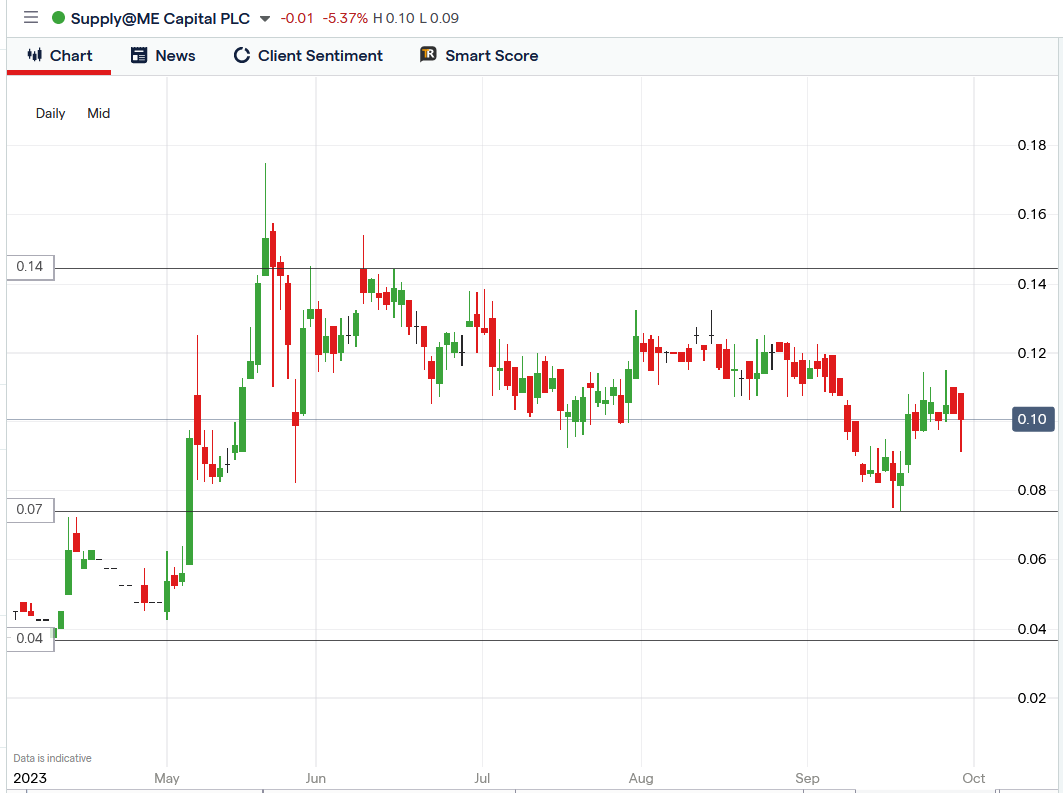Screen dimensions: 1063x793
Task: Expand the Supply@ME Capital PLC dropdown arrow
Action: point(265,19)
